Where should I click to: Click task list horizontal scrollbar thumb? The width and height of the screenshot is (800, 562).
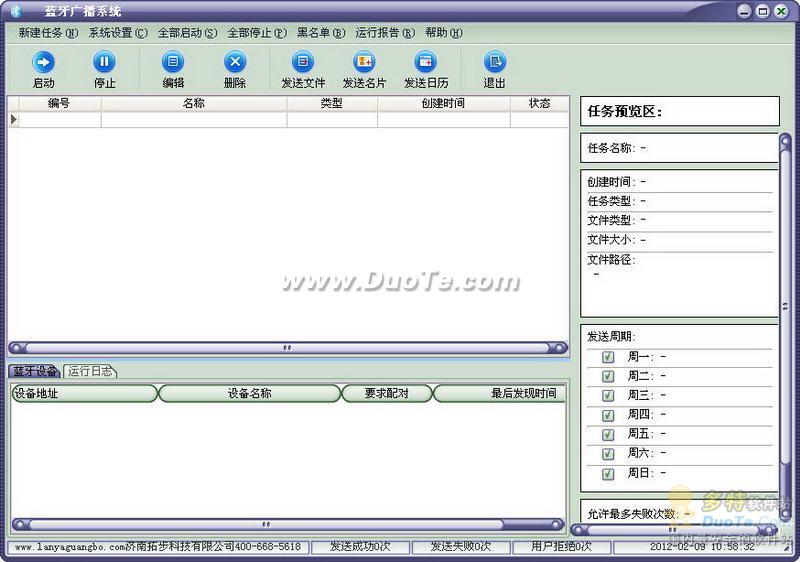[x=287, y=348]
